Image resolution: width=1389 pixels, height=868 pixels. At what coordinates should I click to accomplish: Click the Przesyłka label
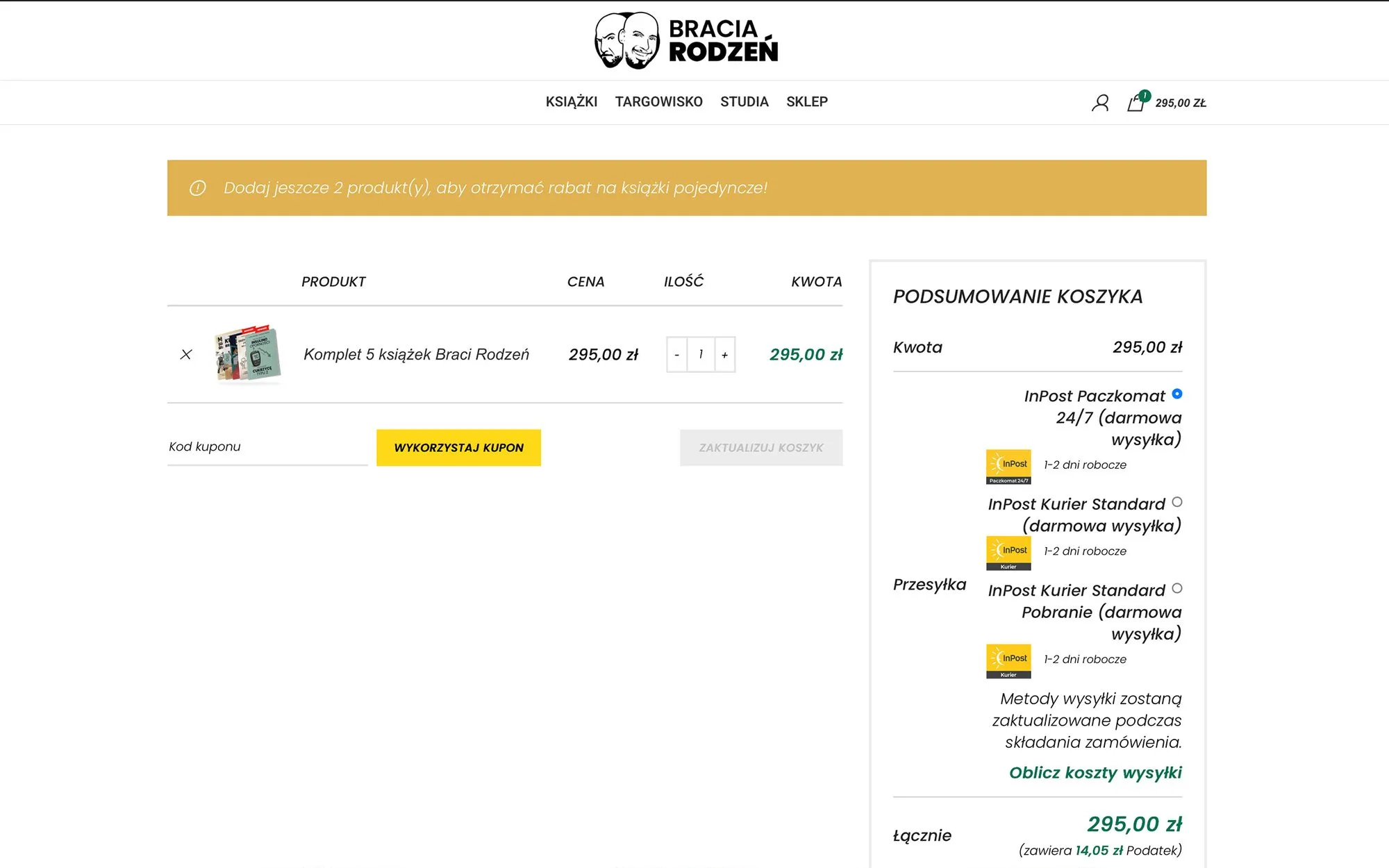[929, 585]
